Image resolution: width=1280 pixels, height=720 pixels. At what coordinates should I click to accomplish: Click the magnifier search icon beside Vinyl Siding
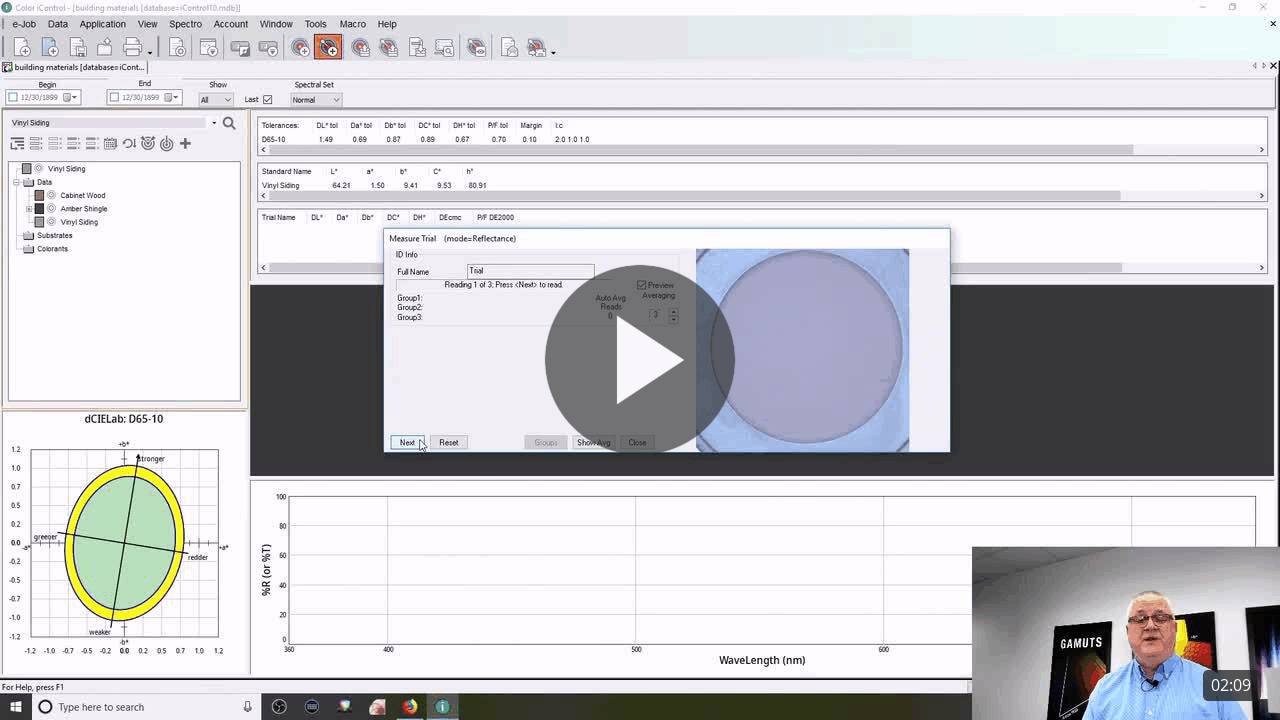coord(229,123)
